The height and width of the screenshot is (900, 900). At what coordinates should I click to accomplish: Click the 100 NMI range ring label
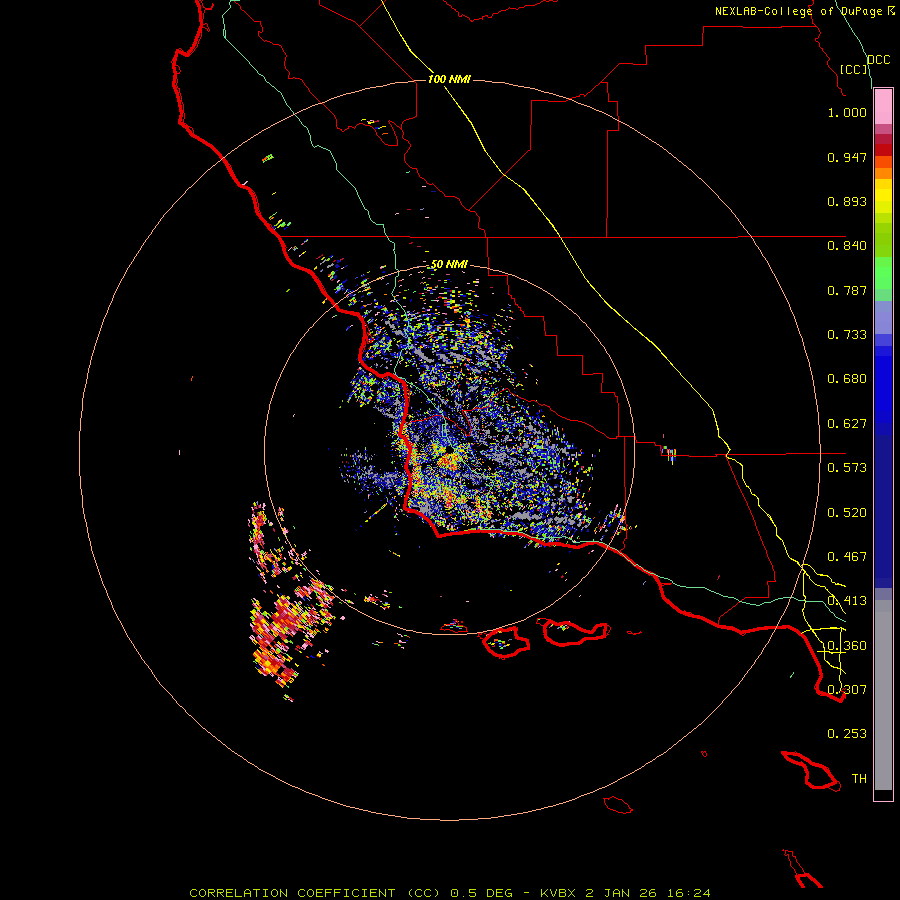click(x=449, y=79)
